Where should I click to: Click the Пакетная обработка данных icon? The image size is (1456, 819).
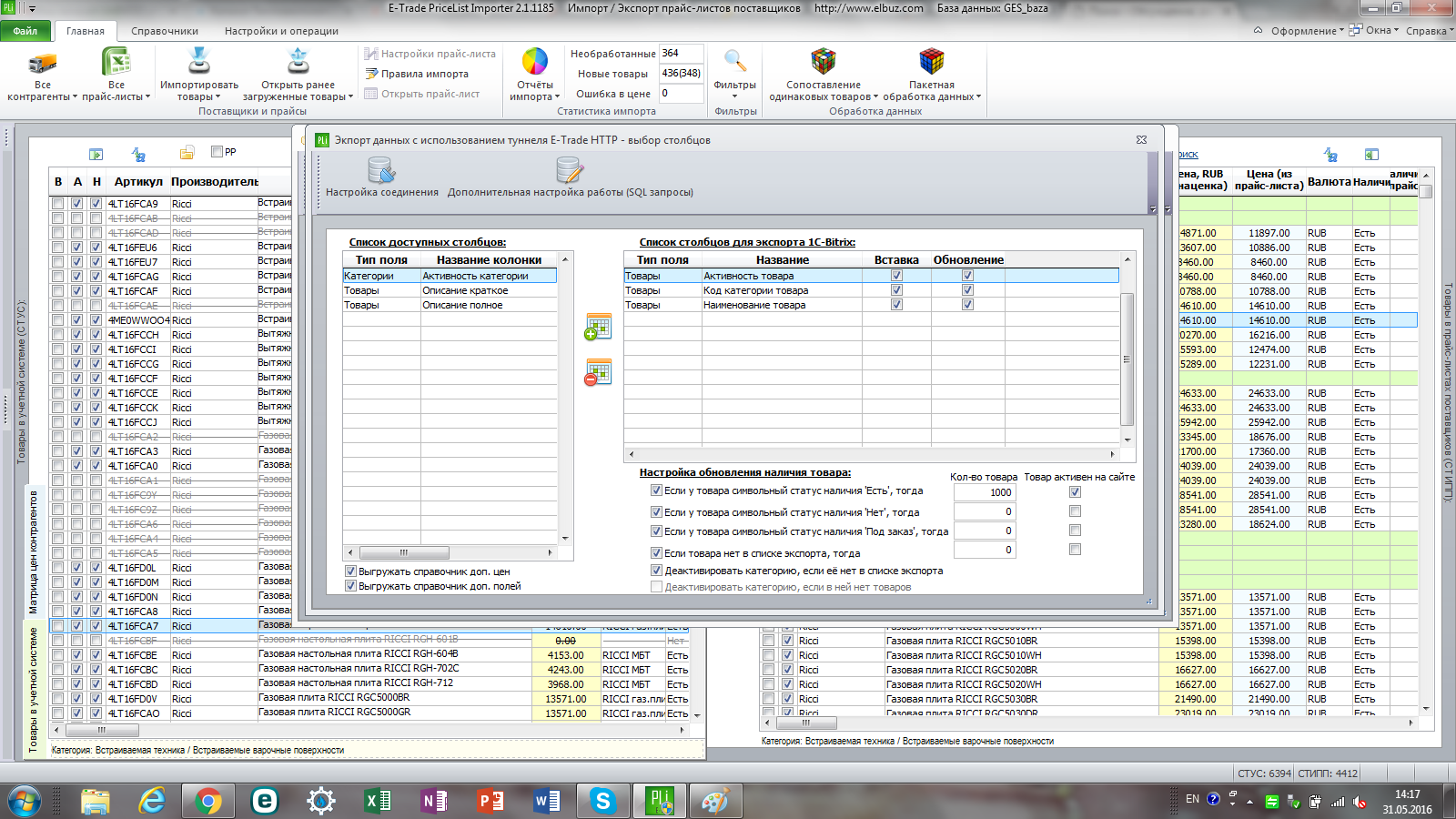[932, 62]
